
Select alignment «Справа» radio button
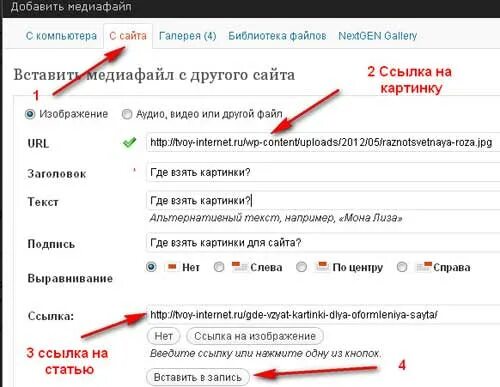click(402, 267)
